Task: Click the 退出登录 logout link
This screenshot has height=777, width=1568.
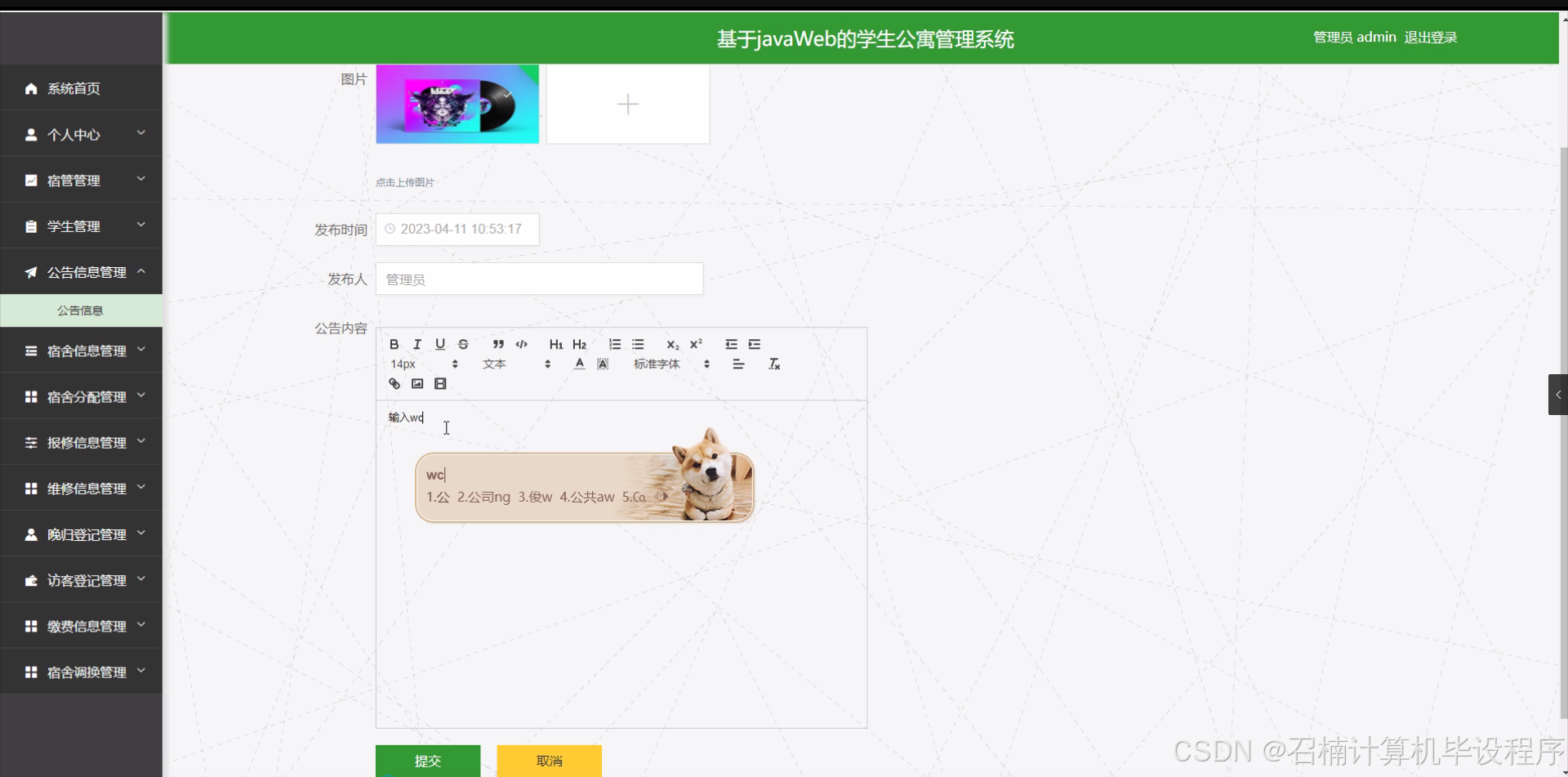Action: tap(1429, 37)
